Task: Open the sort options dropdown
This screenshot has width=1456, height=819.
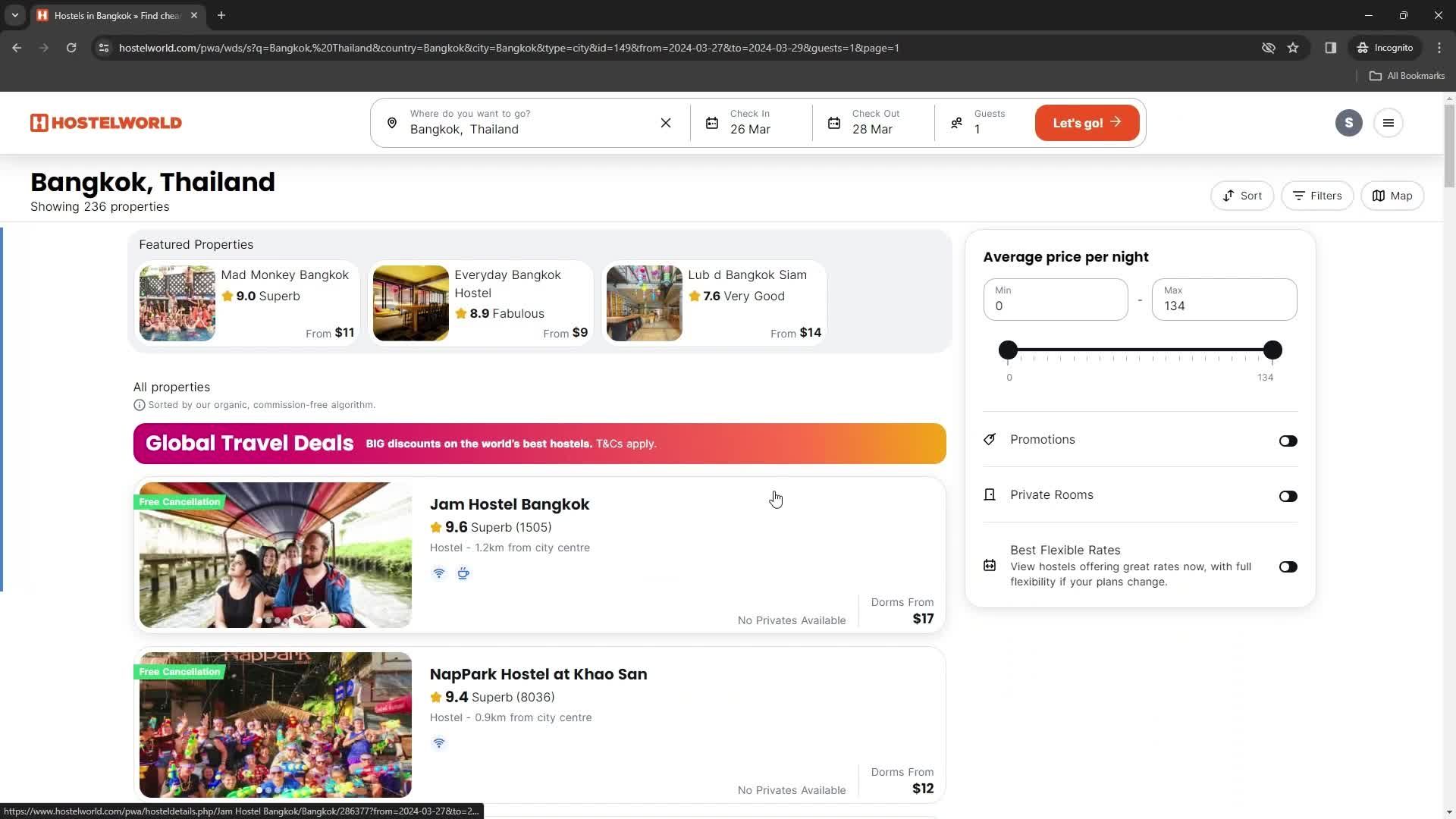Action: [x=1243, y=196]
